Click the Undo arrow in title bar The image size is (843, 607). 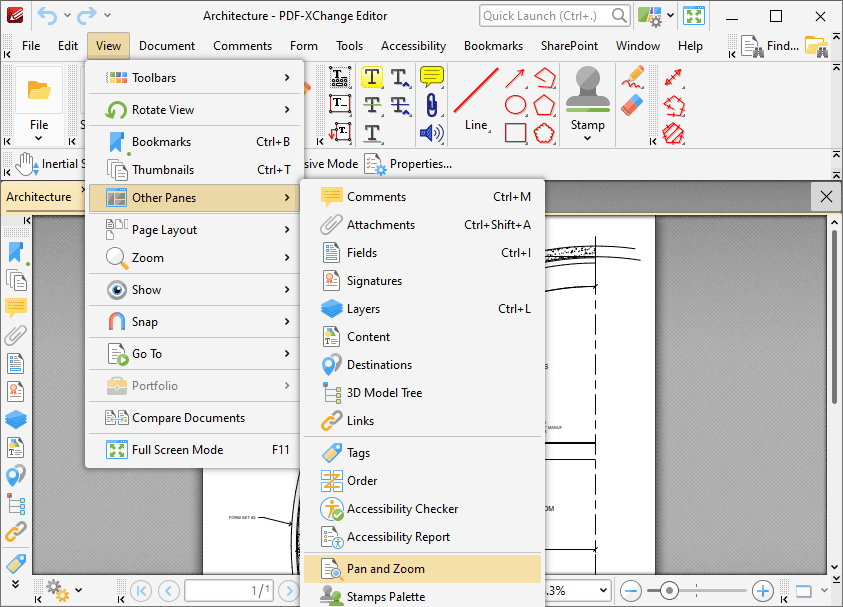[x=47, y=16]
